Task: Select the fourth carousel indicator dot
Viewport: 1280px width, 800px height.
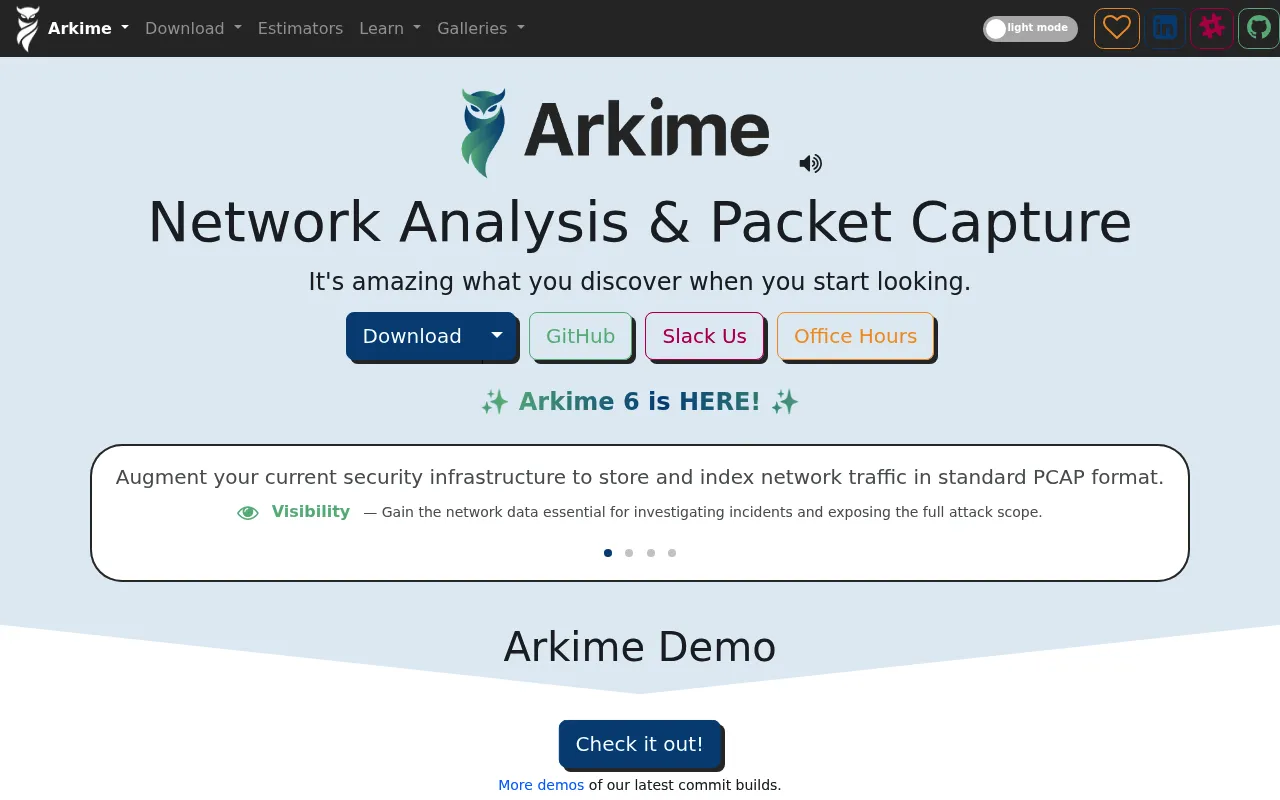Action: (672, 553)
